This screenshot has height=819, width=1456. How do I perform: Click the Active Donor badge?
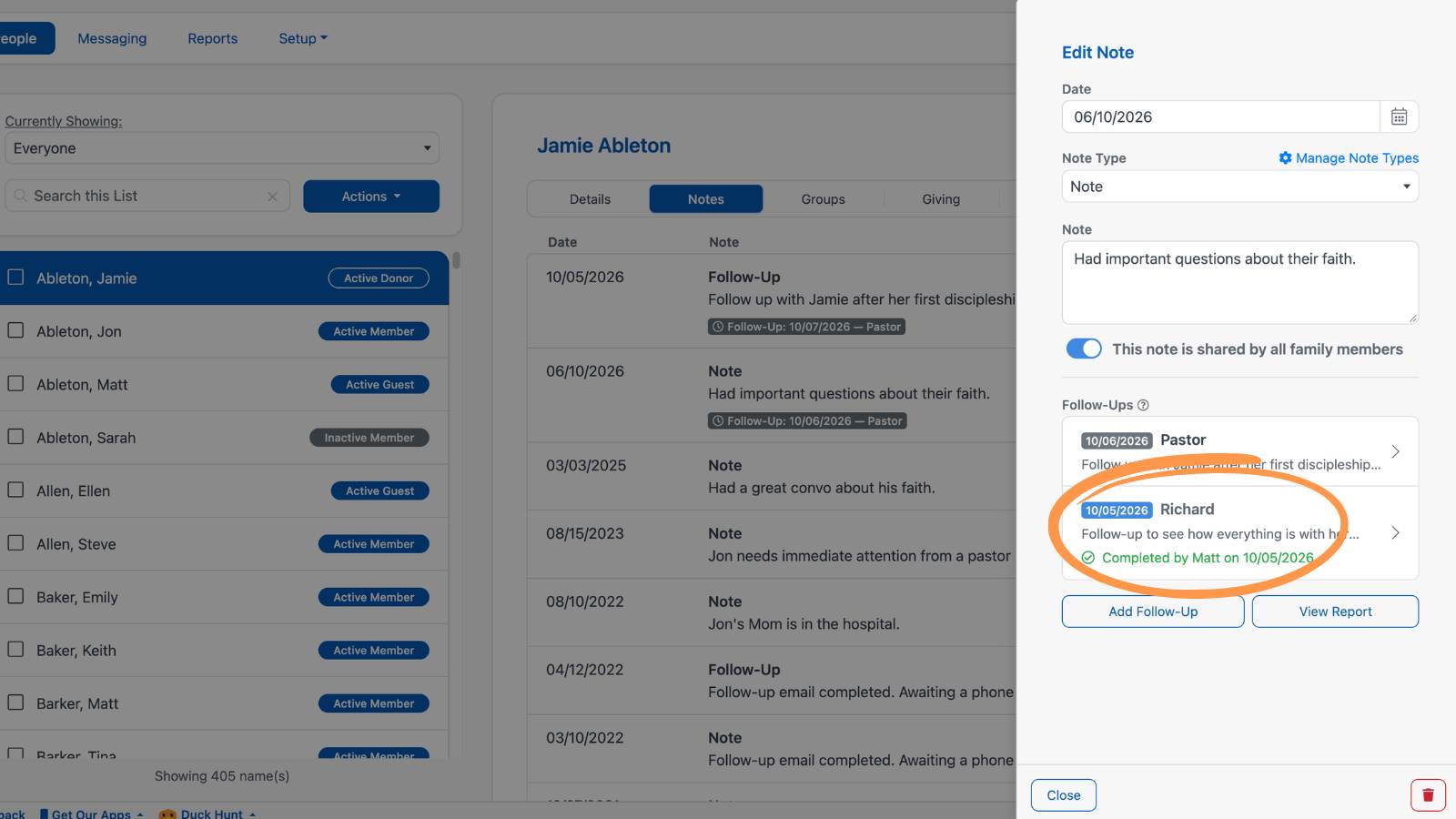click(379, 278)
